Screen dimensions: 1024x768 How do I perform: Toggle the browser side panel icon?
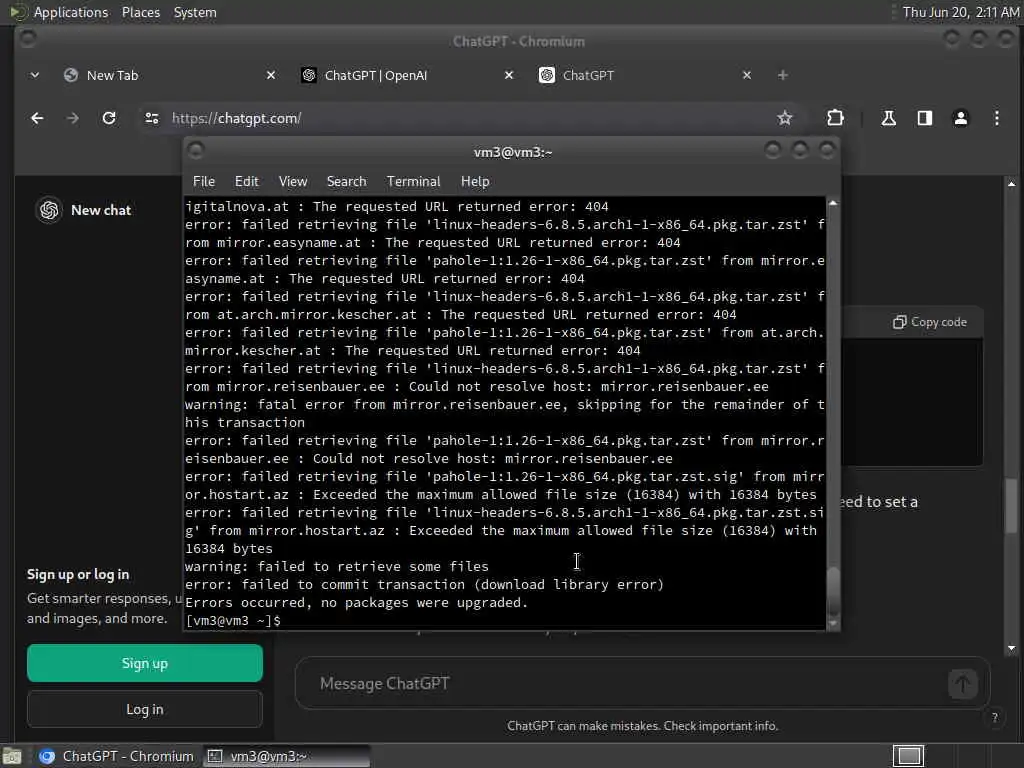tap(925, 118)
